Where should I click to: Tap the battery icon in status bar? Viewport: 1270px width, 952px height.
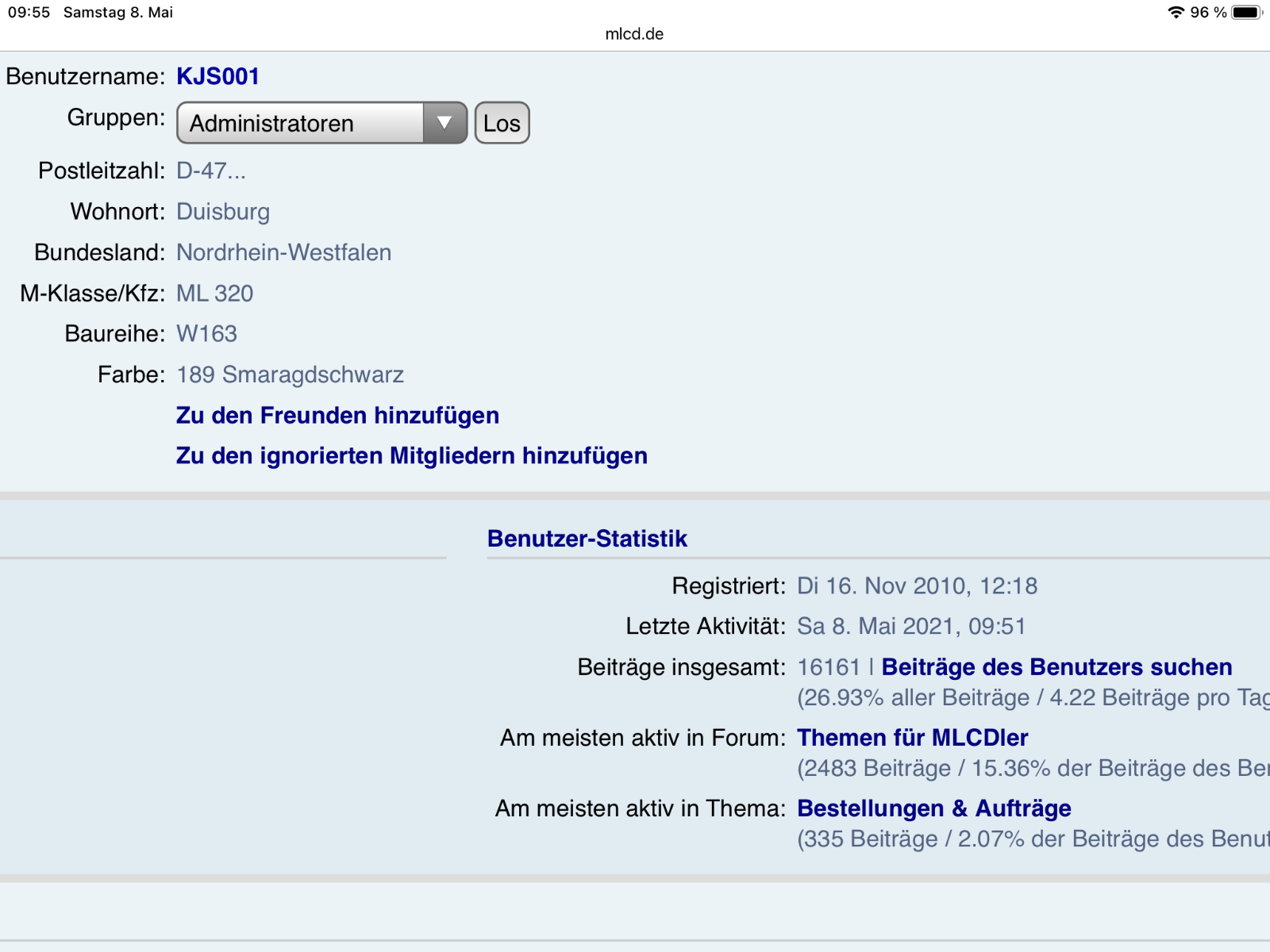[1246, 12]
